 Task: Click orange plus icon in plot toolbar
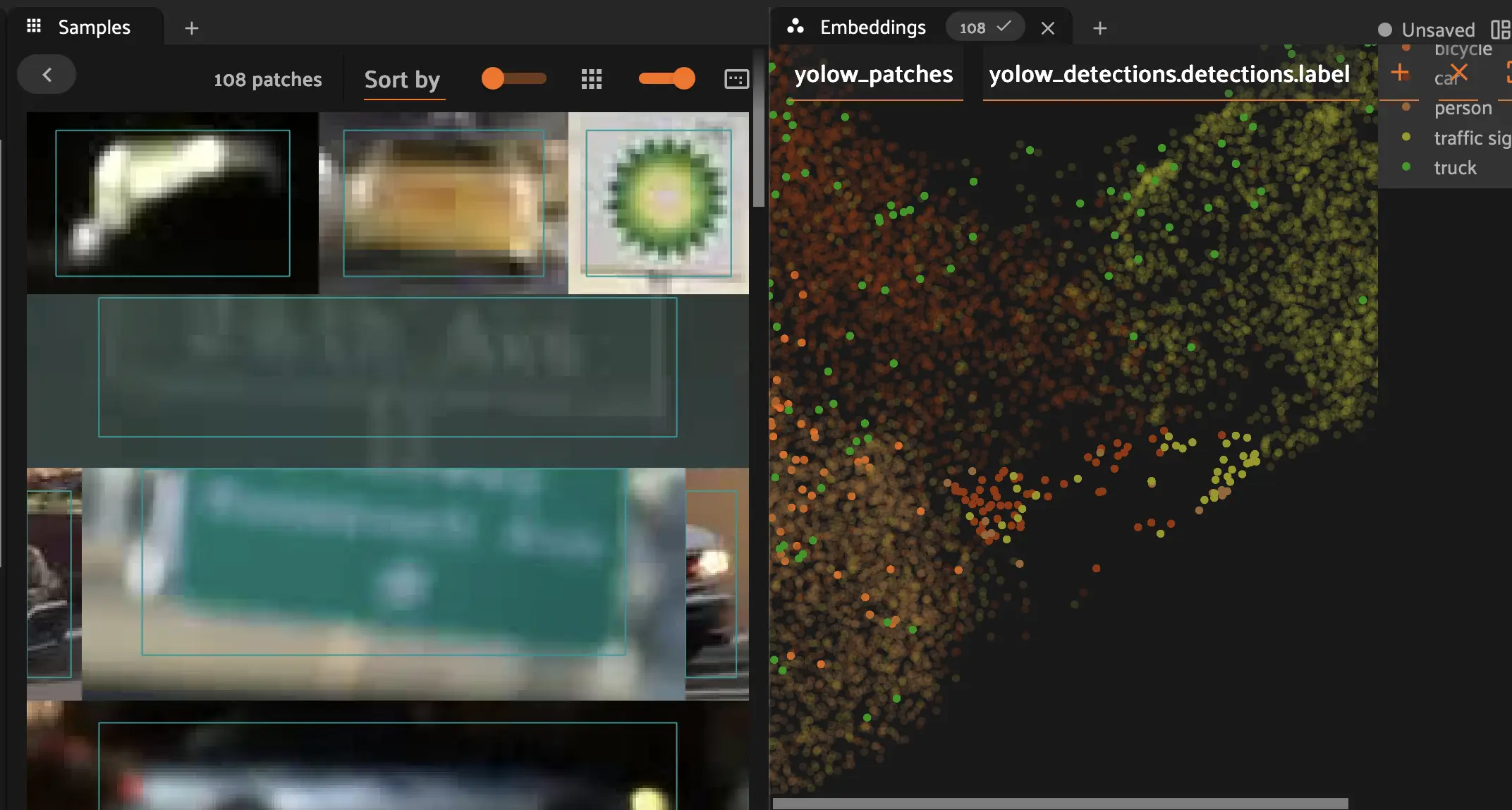click(1399, 72)
